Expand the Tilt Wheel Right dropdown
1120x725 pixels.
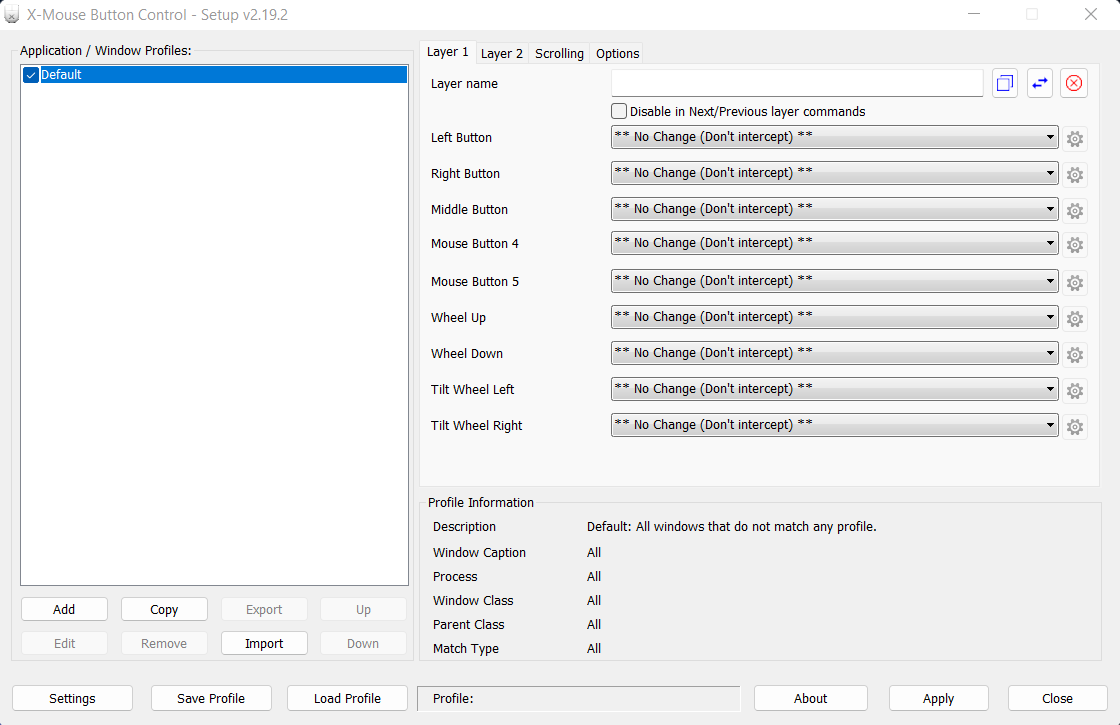834,425
